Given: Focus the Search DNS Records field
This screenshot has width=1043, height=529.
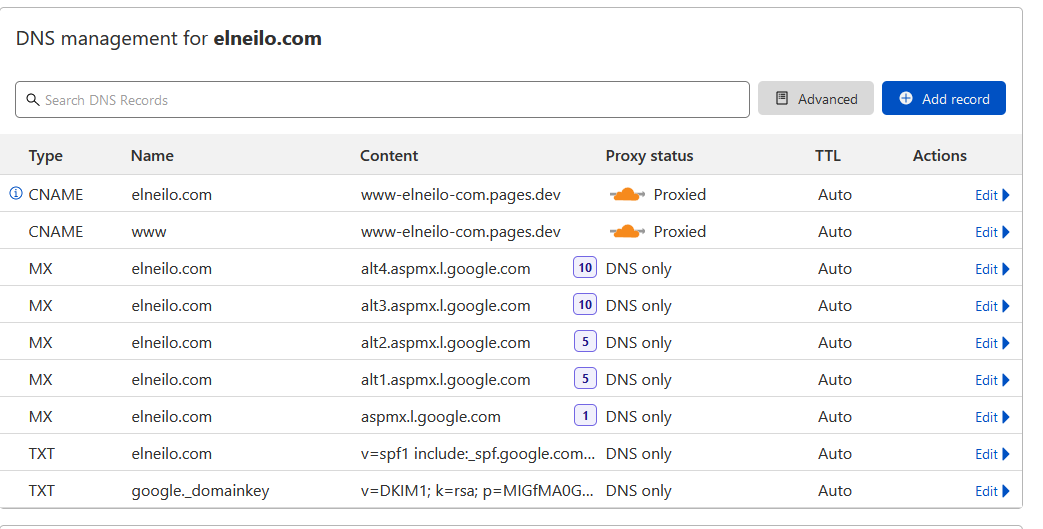Looking at the screenshot, I should point(390,100).
